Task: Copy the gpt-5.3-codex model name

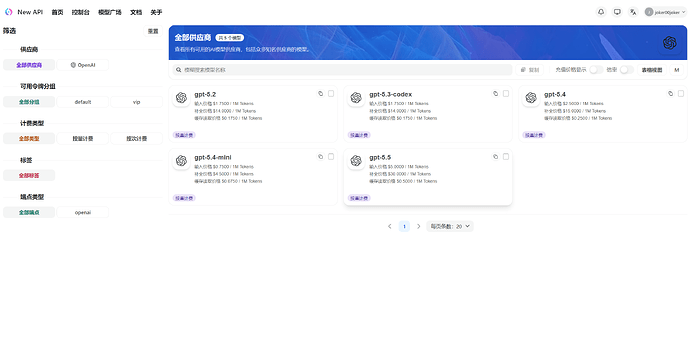Action: click(495, 94)
